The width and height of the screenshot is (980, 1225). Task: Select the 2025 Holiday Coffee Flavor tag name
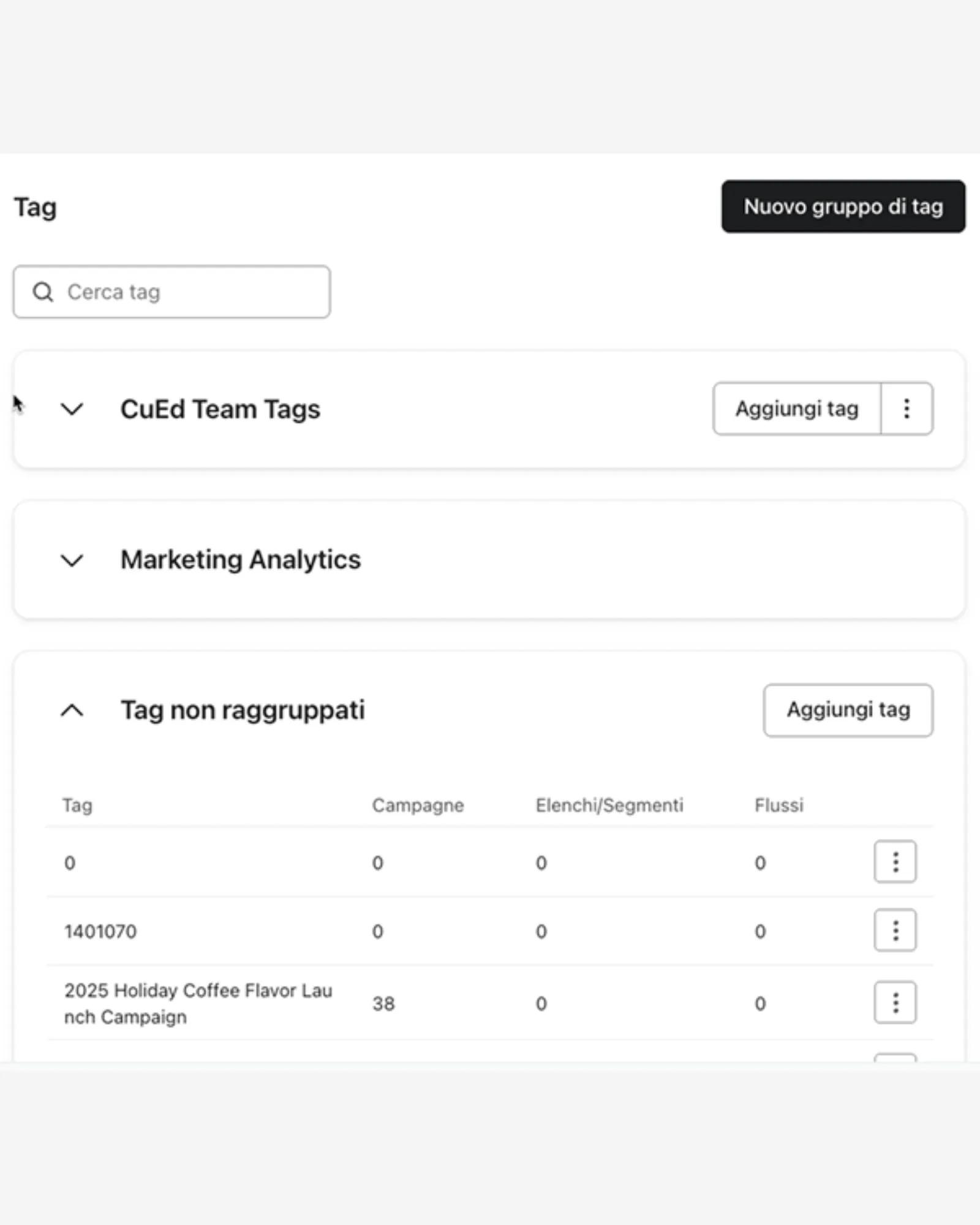tap(197, 1003)
